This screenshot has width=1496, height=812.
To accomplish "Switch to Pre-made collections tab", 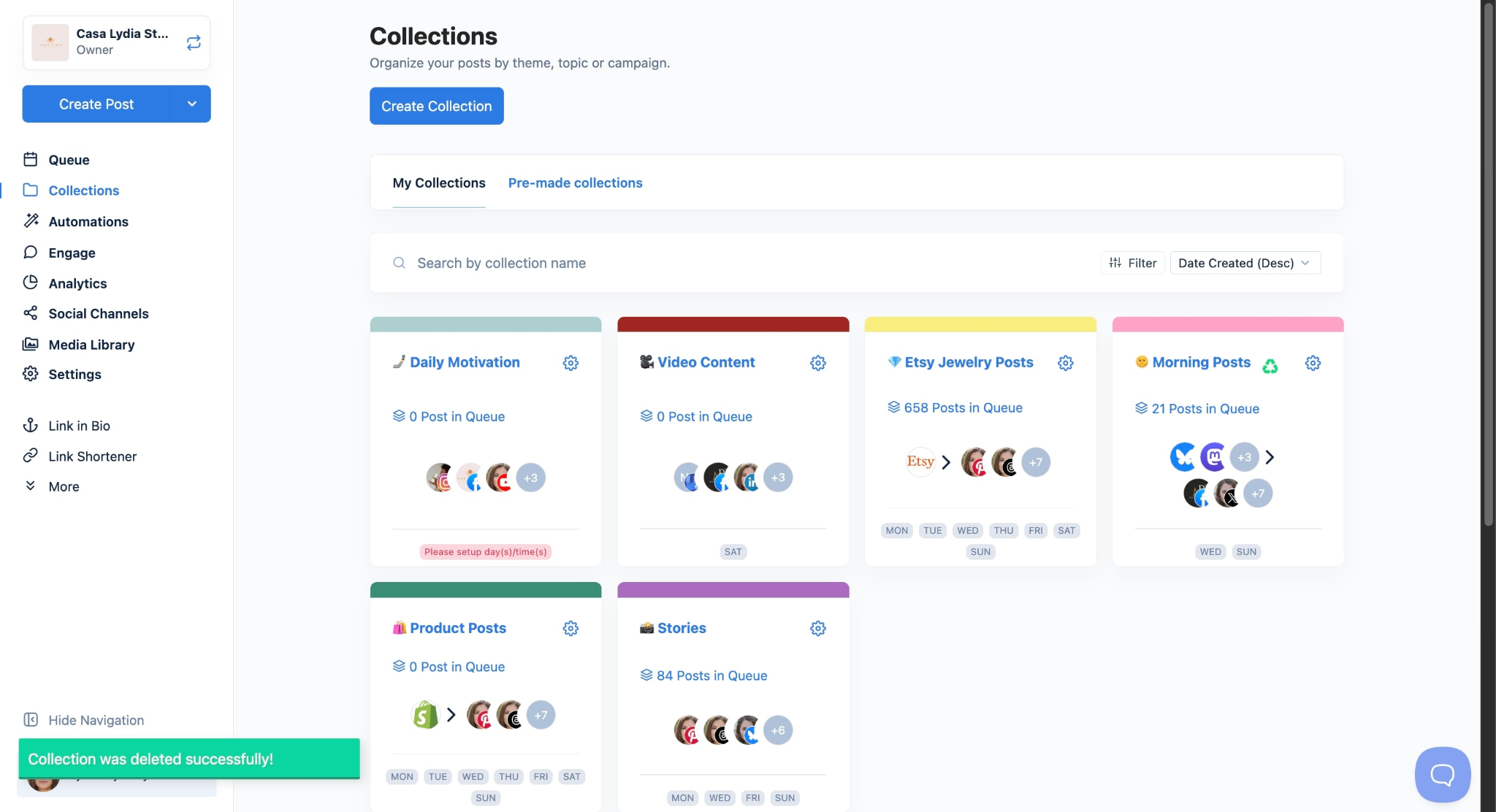I will (575, 183).
